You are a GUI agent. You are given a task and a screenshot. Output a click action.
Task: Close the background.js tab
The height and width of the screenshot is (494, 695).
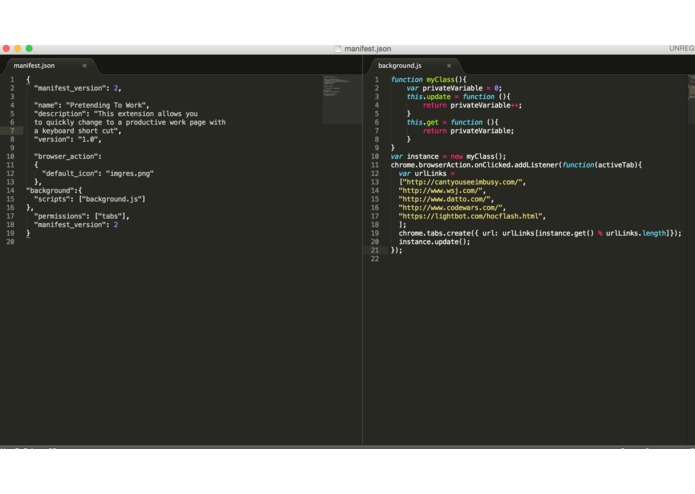(449, 66)
